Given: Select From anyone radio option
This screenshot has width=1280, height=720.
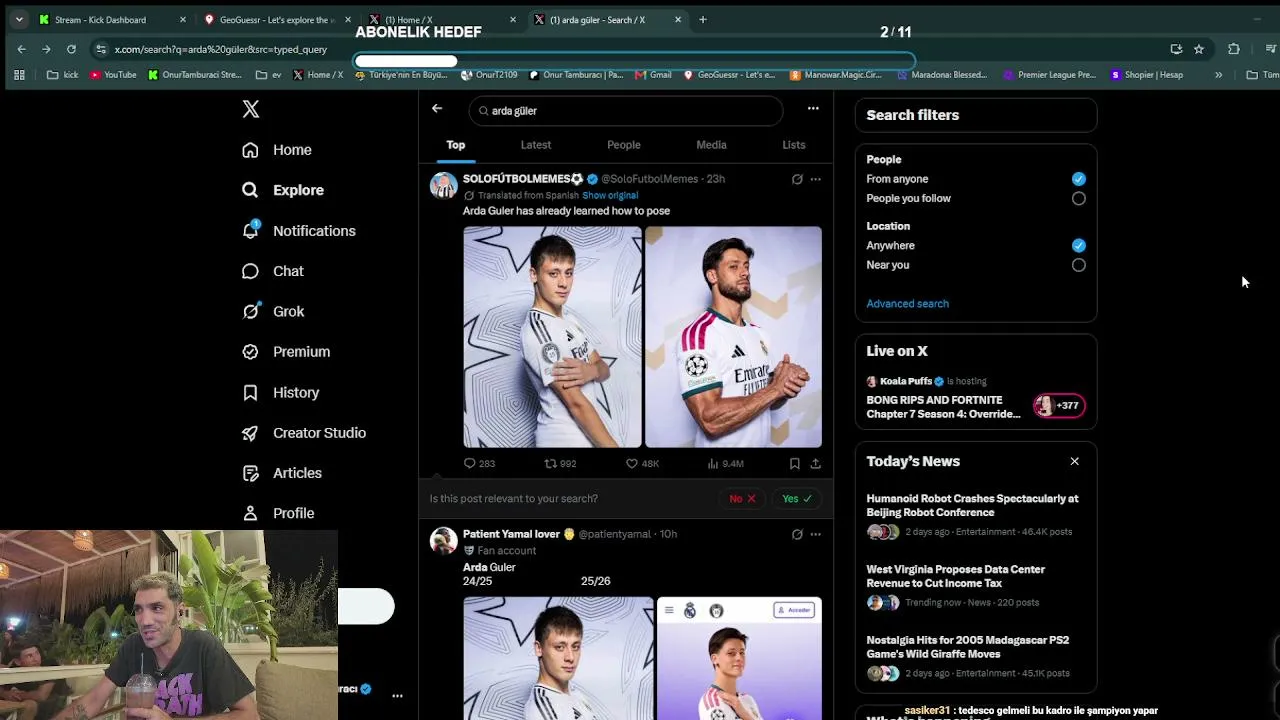Looking at the screenshot, I should click(1078, 179).
